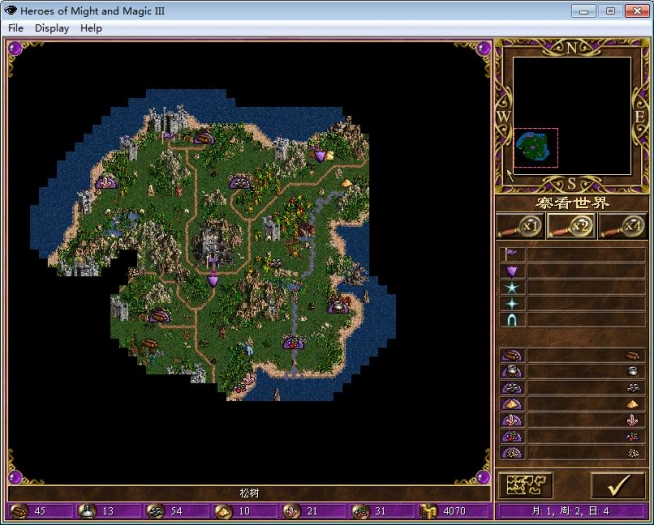The image size is (654, 525).
Task: Click the gem pond marker on southern river
Action: coord(293,343)
